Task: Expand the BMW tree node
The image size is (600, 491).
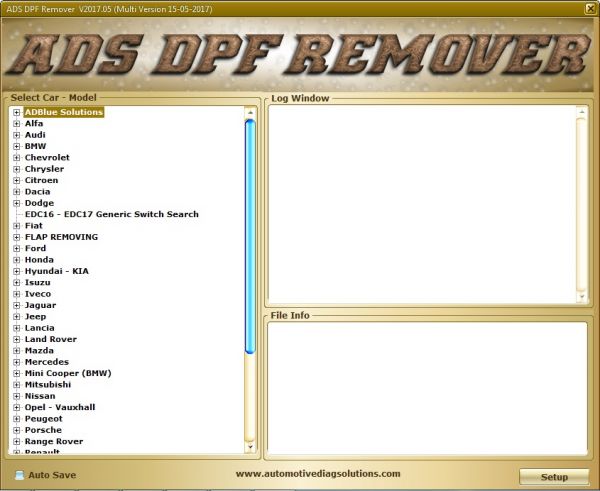Action: pyautogui.click(x=17, y=147)
